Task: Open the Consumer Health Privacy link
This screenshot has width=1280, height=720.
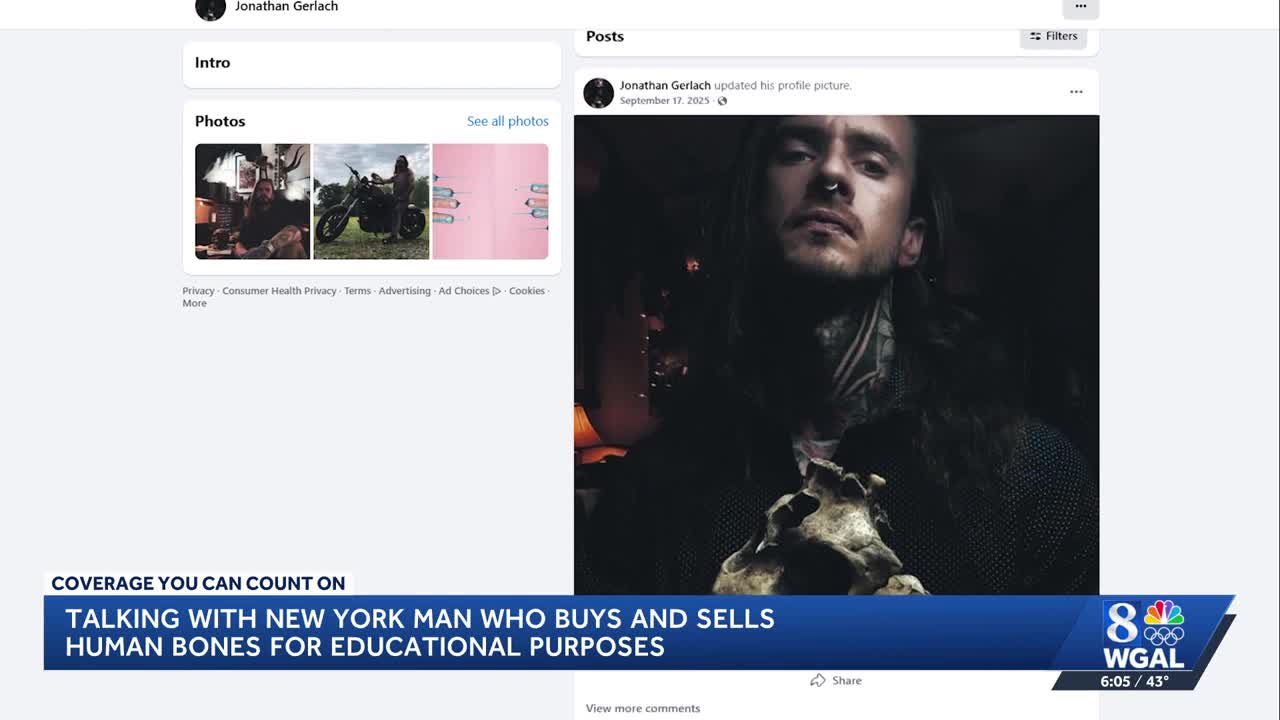Action: pos(279,291)
